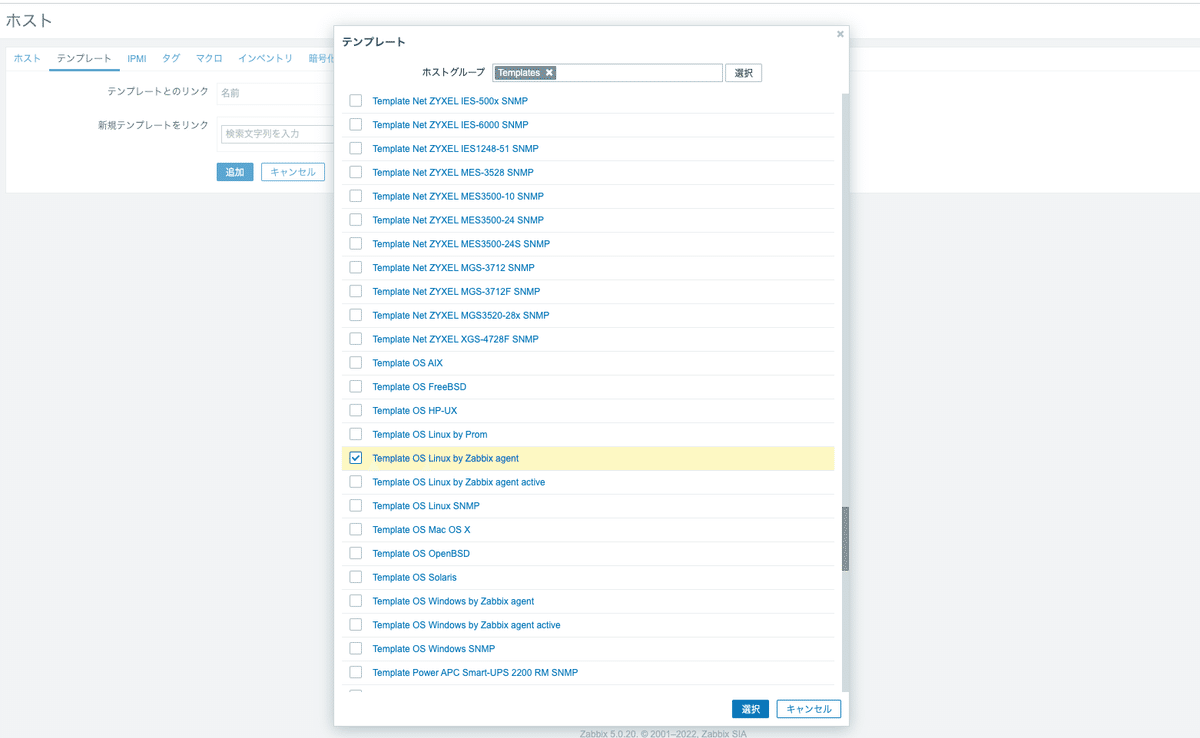Check the Template OS Windows SNMP checkbox

(355, 649)
